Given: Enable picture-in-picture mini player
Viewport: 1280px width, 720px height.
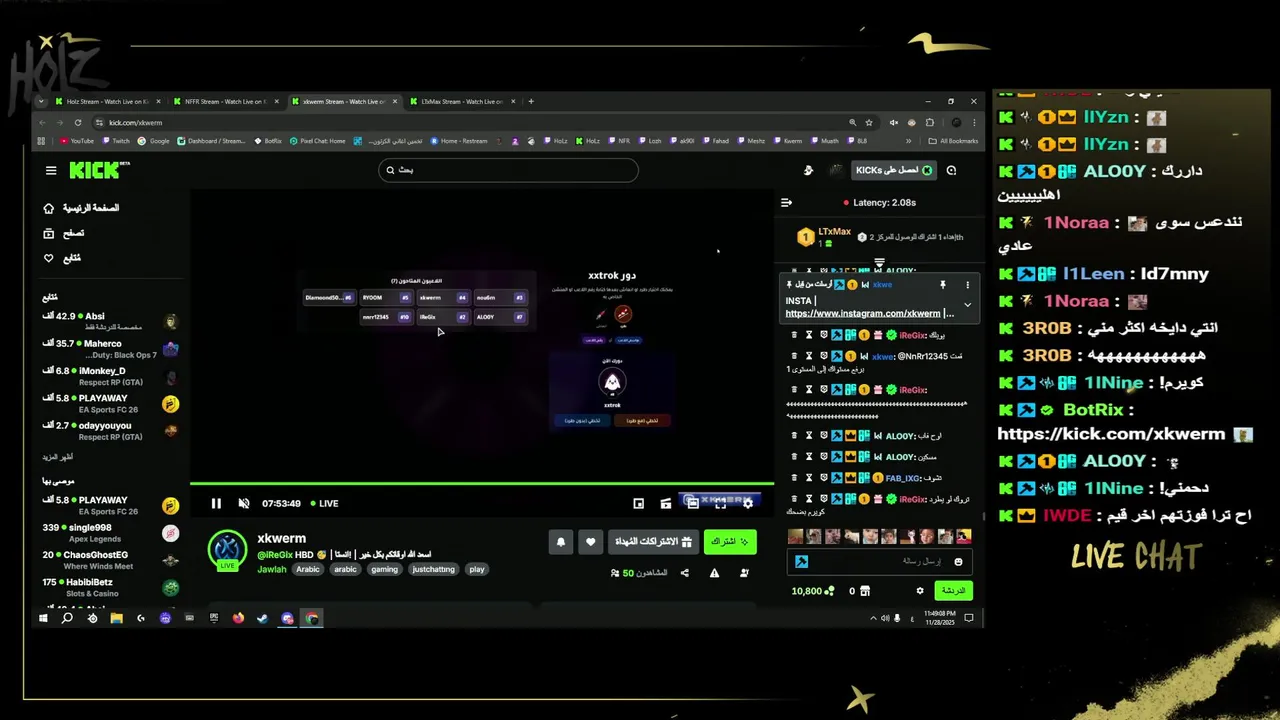Looking at the screenshot, I should pyautogui.click(x=639, y=503).
